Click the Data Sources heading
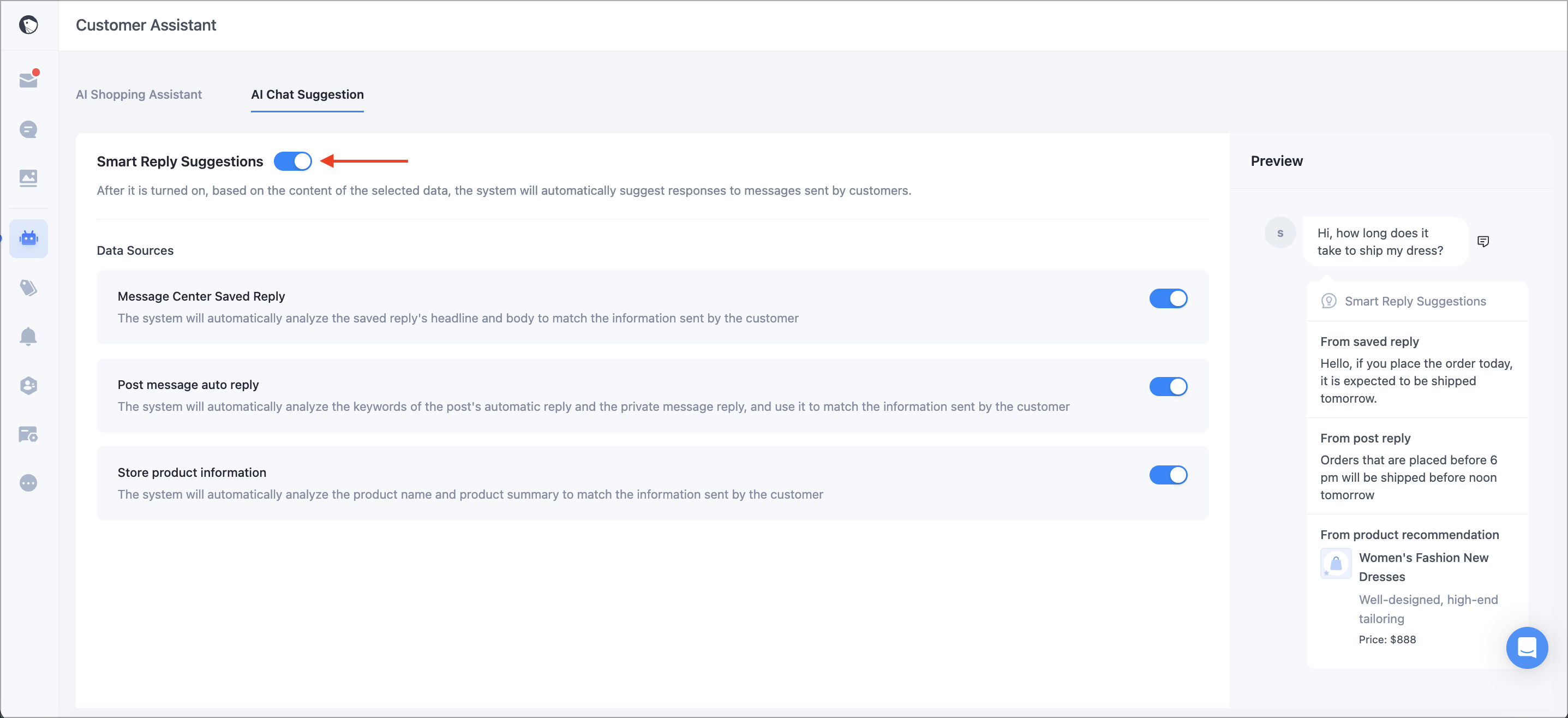 [135, 250]
